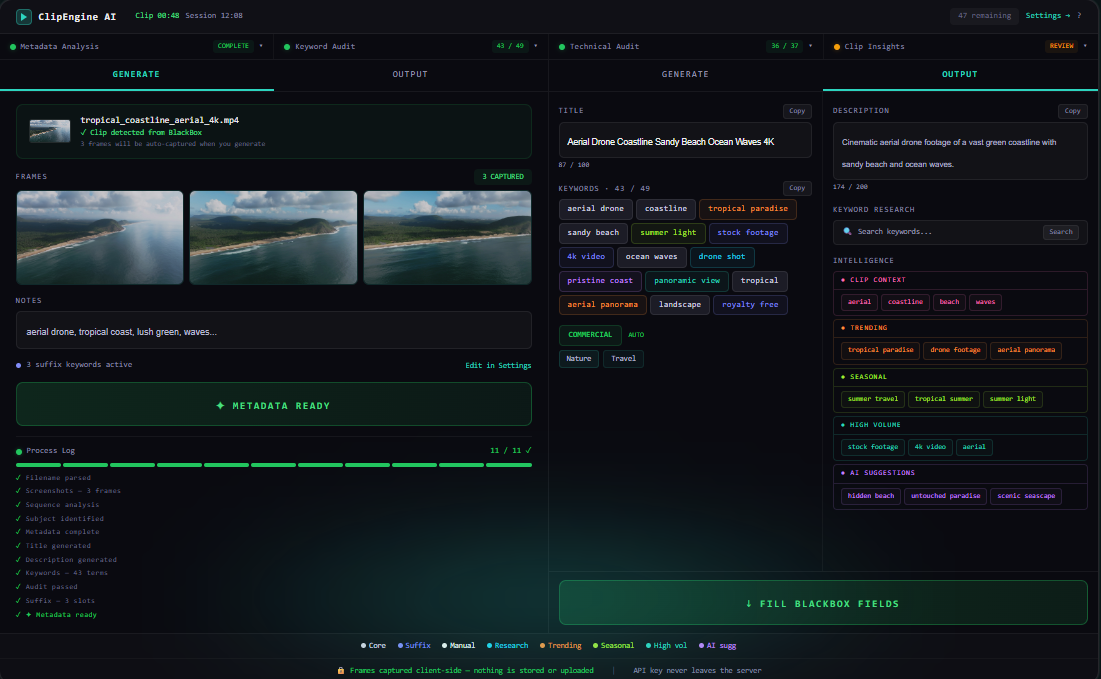Add 'summer travel' seasonal keyword

click(873, 400)
